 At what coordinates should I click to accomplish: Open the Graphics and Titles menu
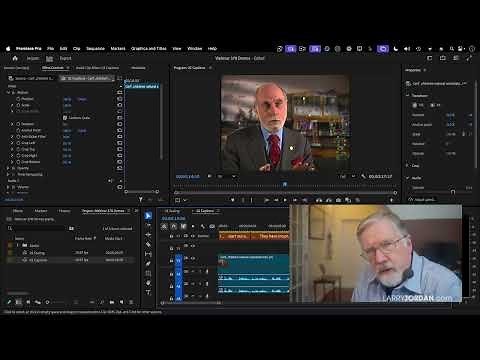[149, 49]
